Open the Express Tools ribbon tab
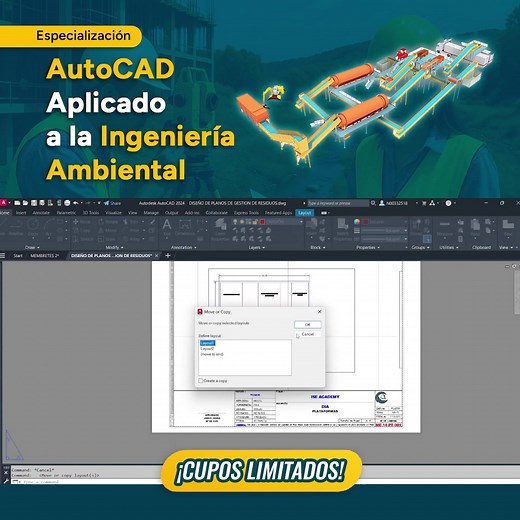This screenshot has width=520, height=520. [x=246, y=213]
